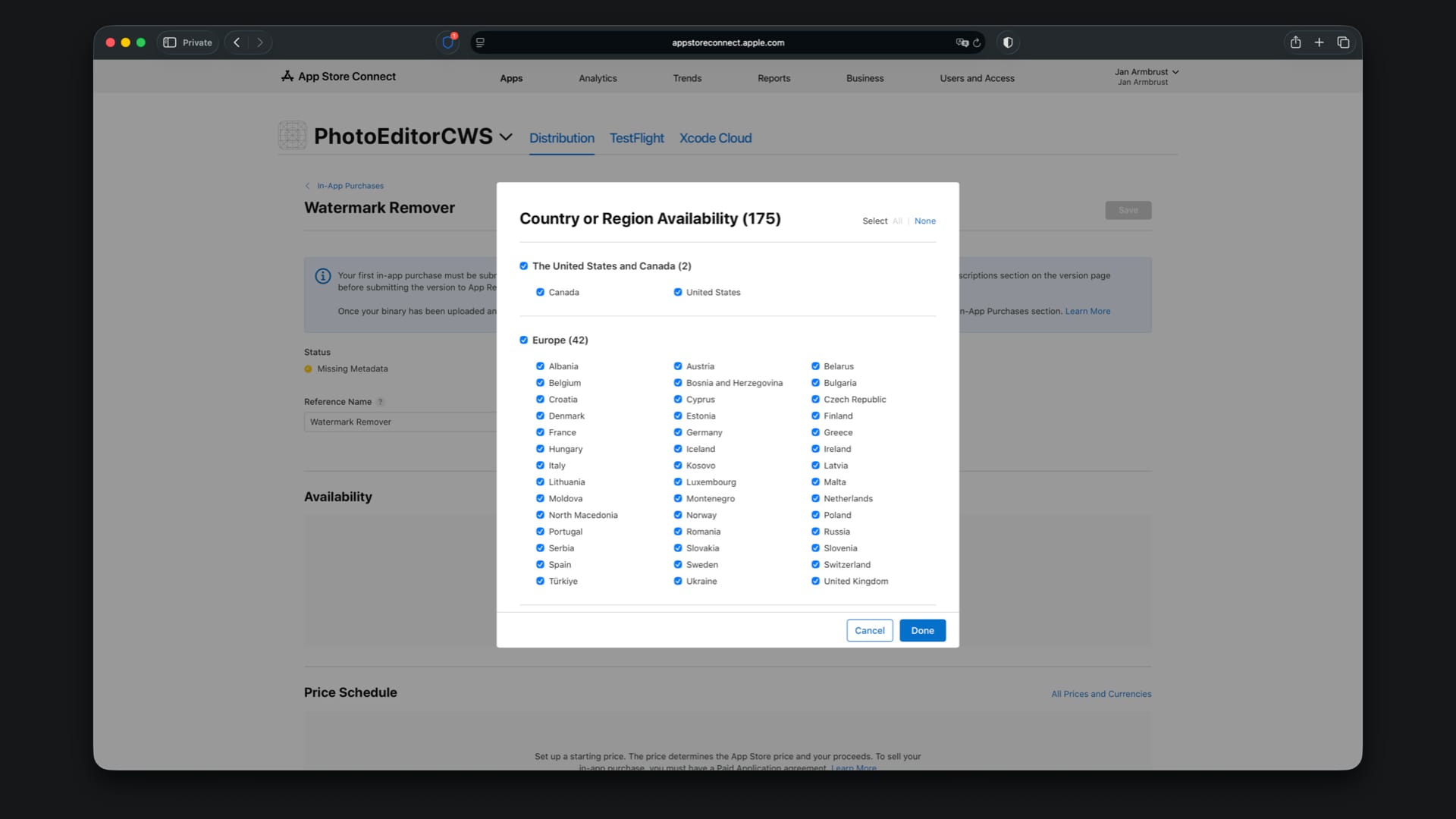This screenshot has width=1456, height=819.
Task: Click the Reference Name help icon
Action: (381, 402)
